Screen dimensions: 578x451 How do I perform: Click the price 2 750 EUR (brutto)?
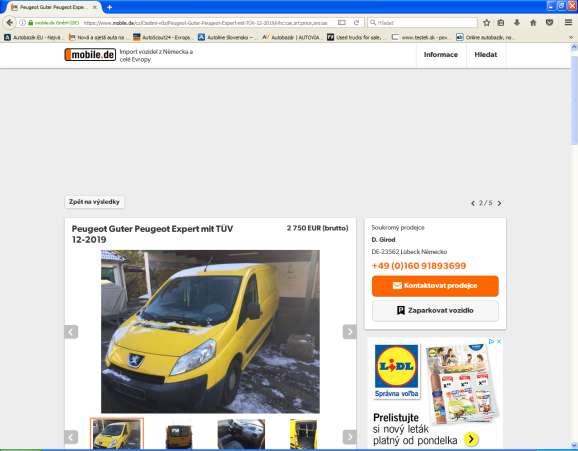[317, 228]
